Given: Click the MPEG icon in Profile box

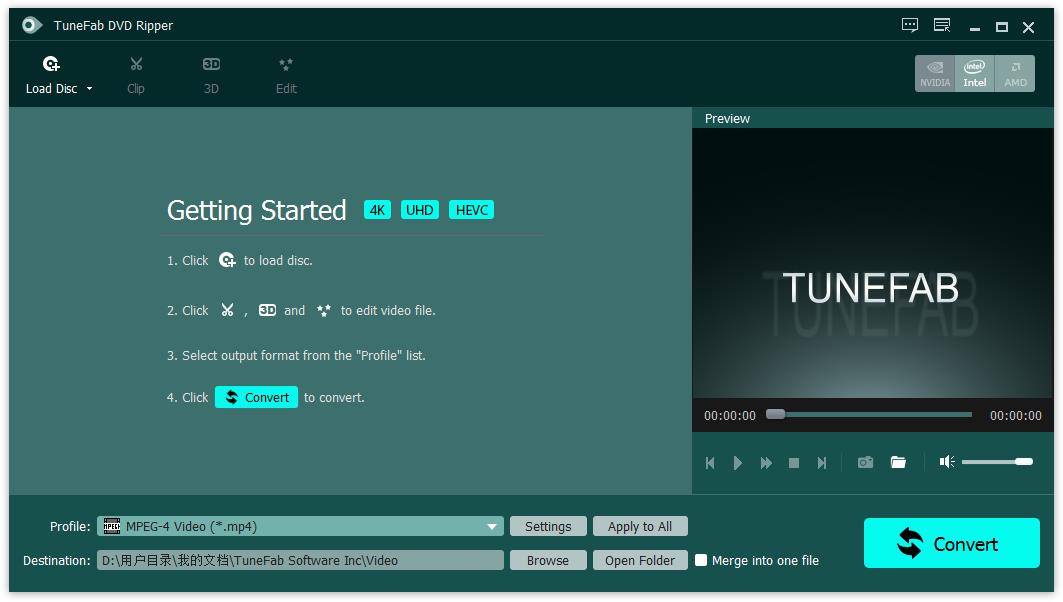Looking at the screenshot, I should tap(112, 526).
